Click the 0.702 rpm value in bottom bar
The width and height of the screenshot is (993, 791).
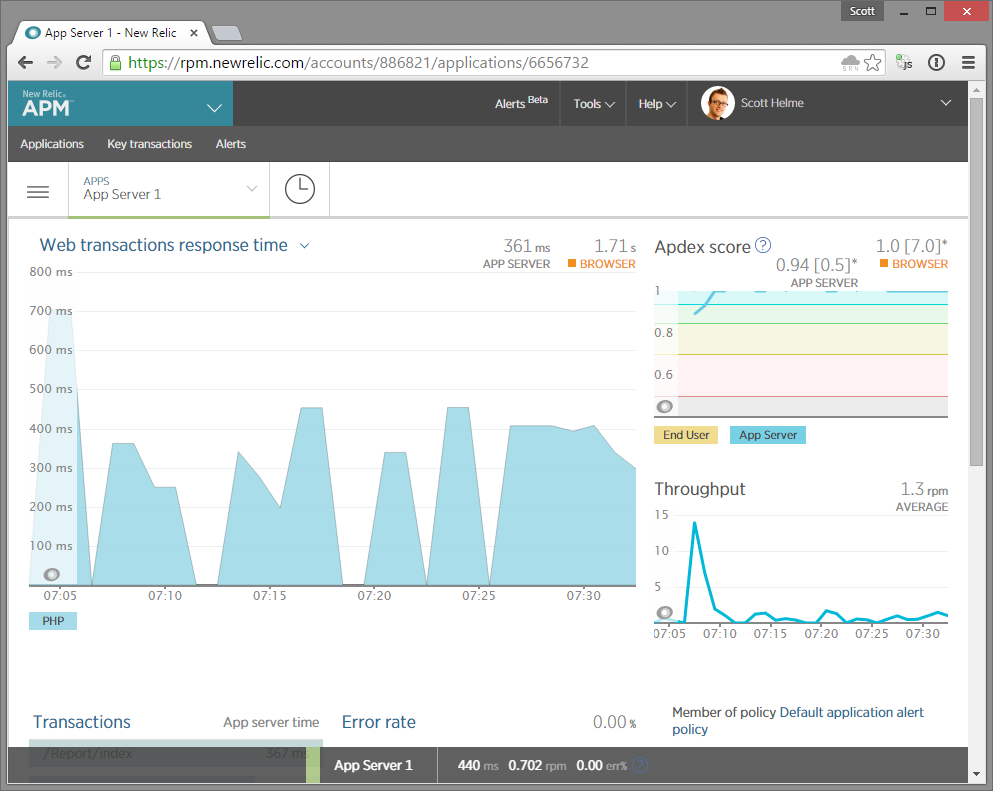[x=537, y=765]
